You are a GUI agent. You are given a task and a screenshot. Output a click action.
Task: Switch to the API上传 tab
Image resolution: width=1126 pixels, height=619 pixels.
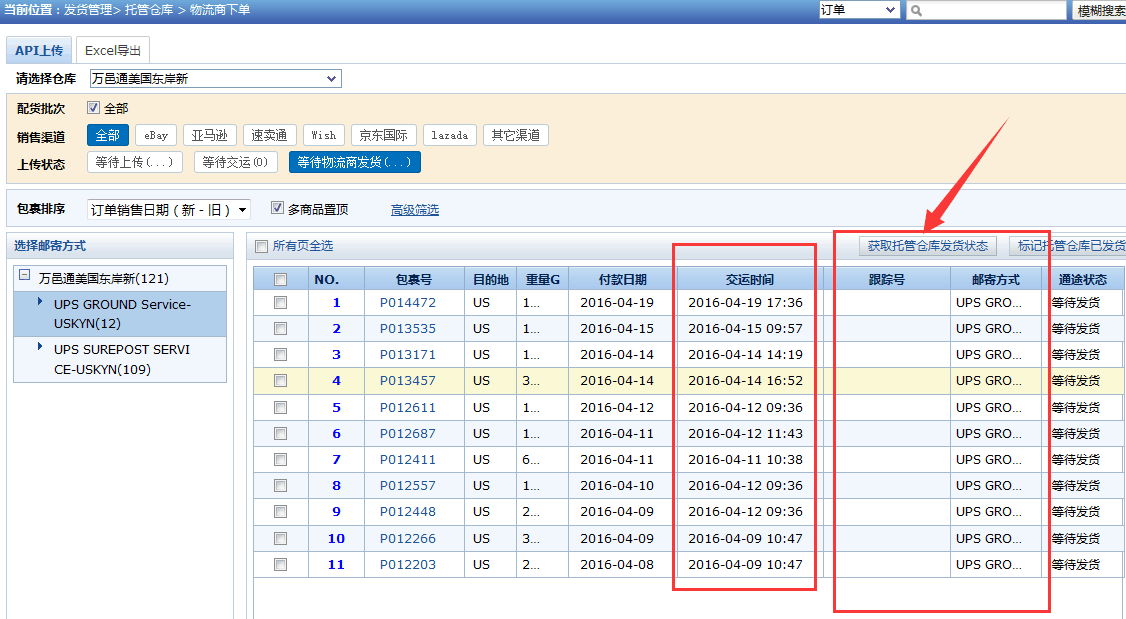tap(39, 50)
